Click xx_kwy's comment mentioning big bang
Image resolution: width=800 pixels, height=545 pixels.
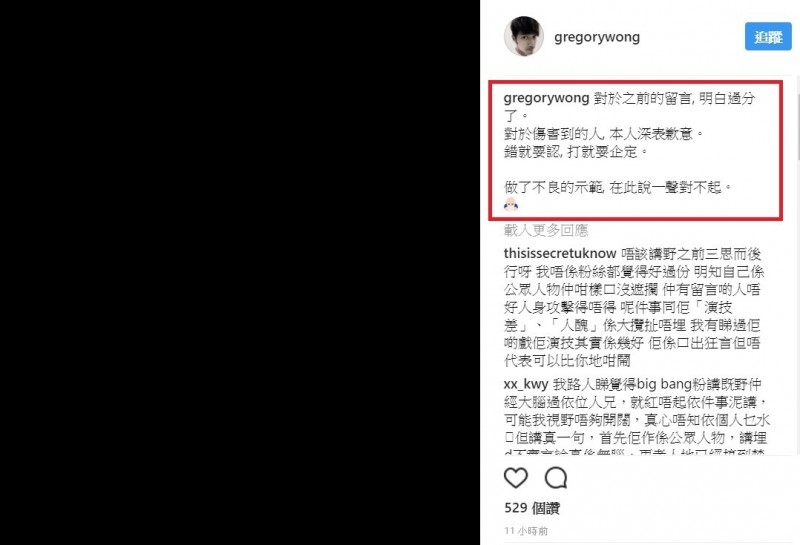click(636, 415)
